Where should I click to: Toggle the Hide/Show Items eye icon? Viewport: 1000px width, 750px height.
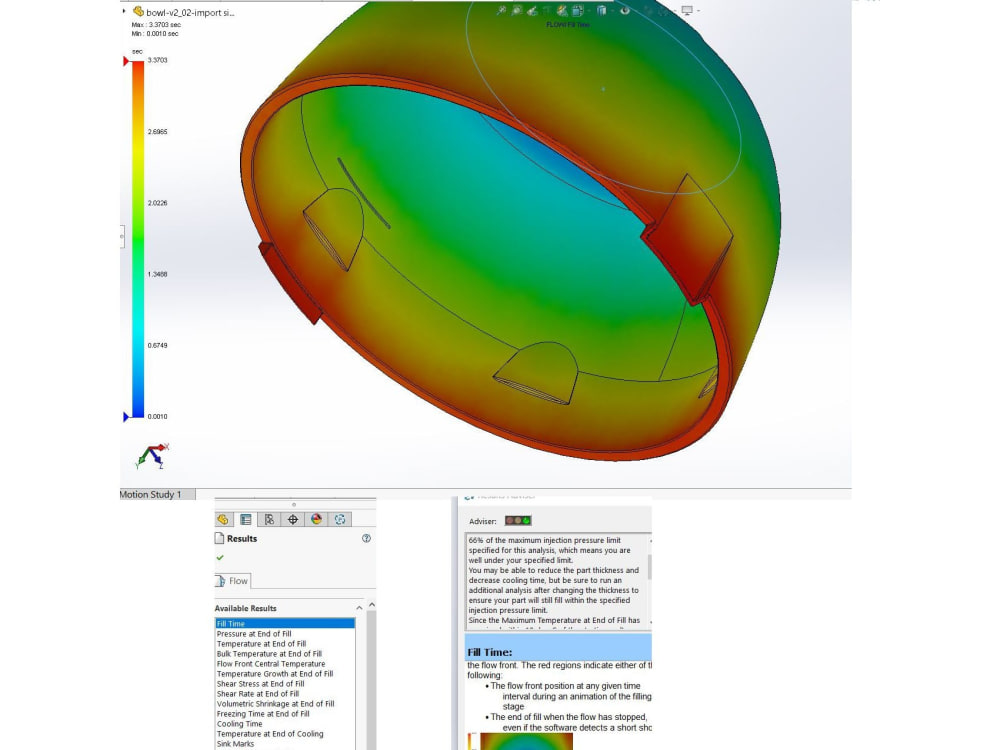(625, 10)
